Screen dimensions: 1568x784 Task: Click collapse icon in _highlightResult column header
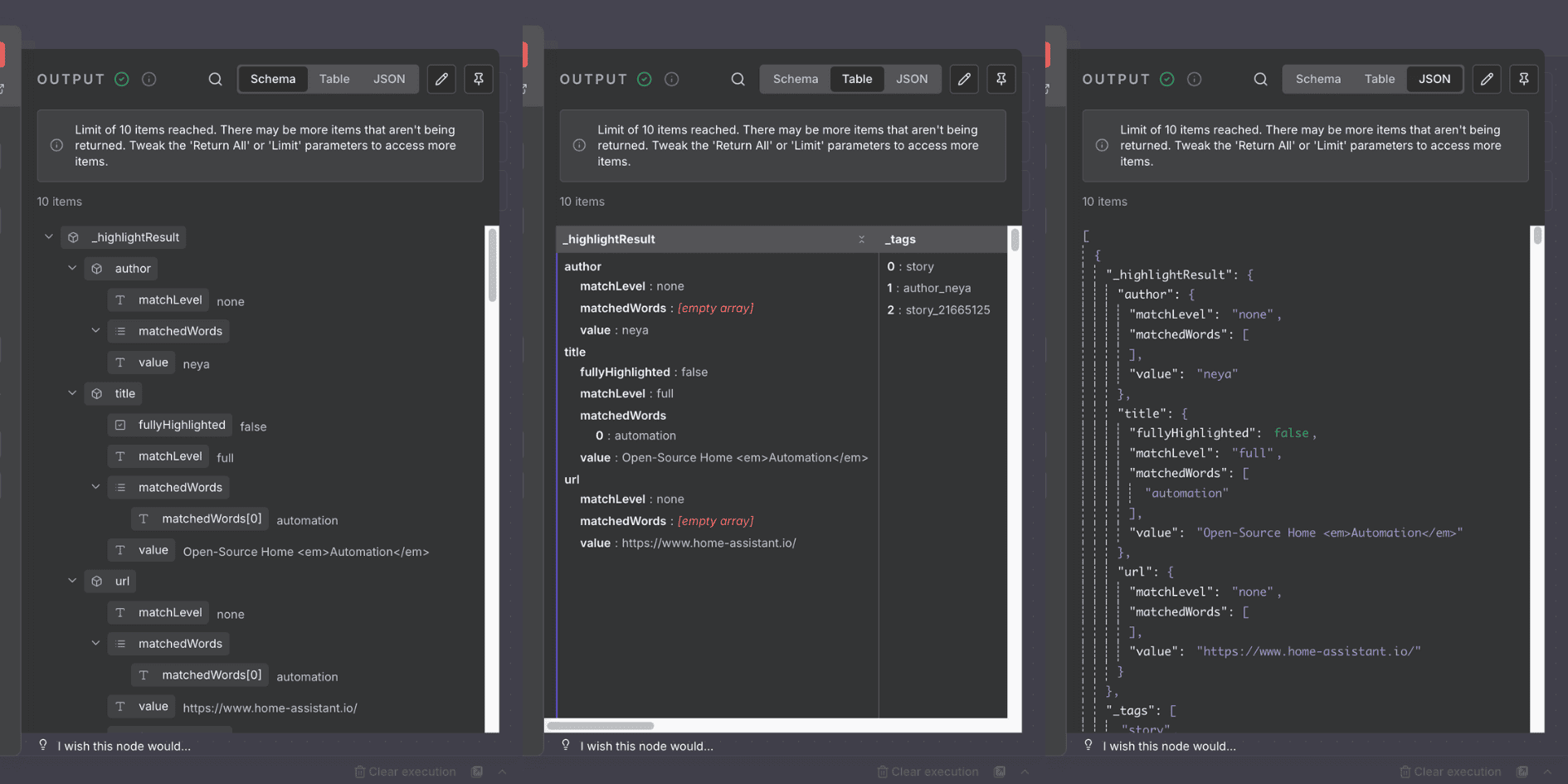pos(861,239)
